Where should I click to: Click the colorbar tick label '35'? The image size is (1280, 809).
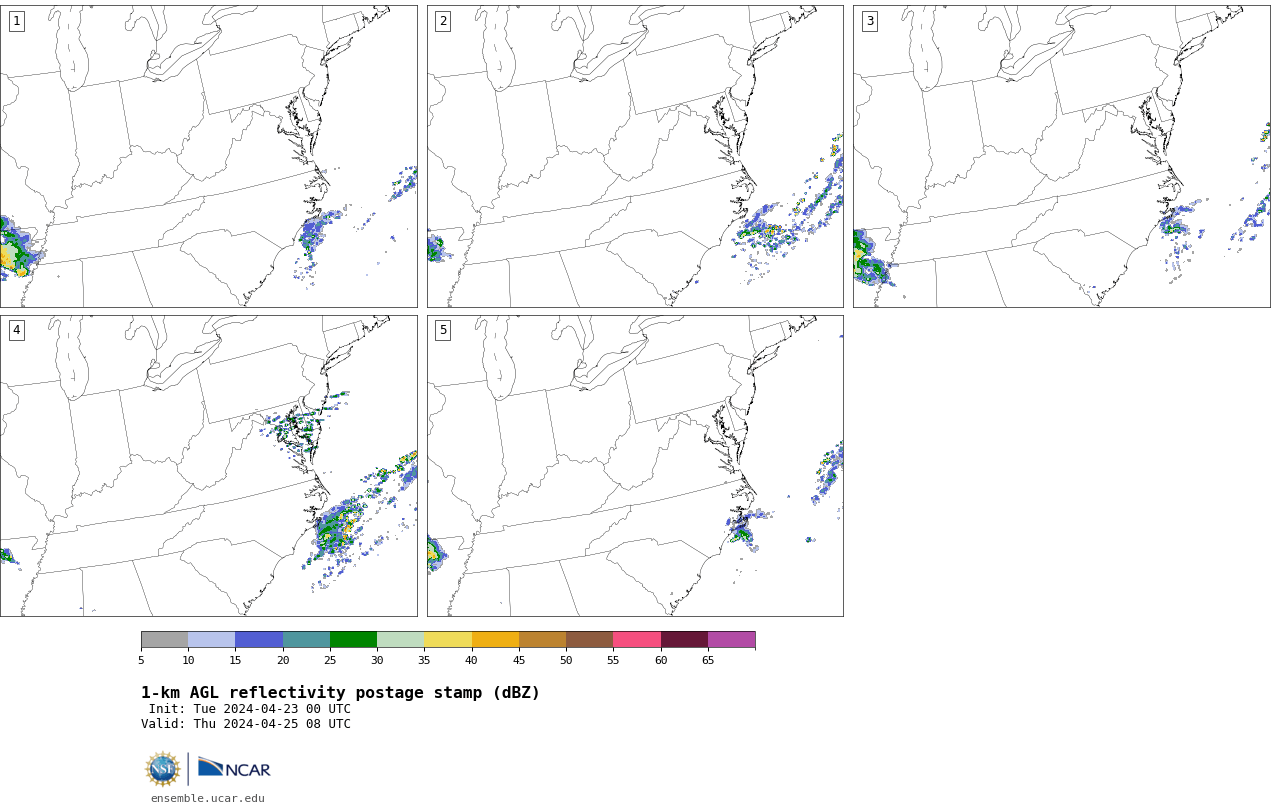(424, 660)
